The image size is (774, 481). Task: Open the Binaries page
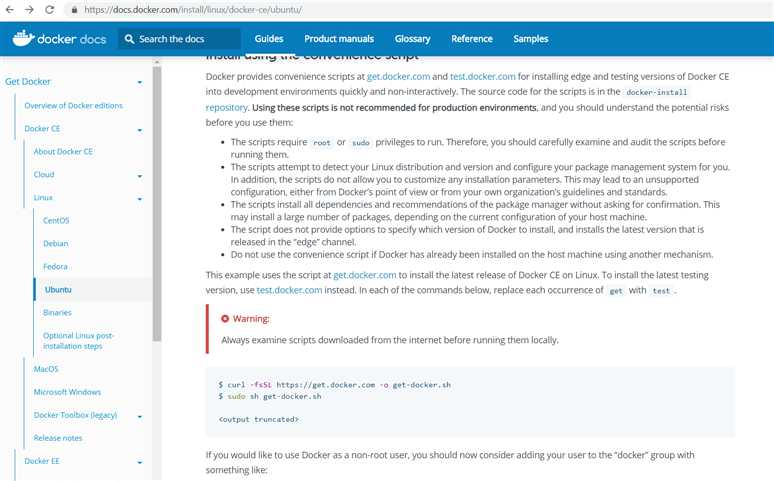pyautogui.click(x=57, y=312)
